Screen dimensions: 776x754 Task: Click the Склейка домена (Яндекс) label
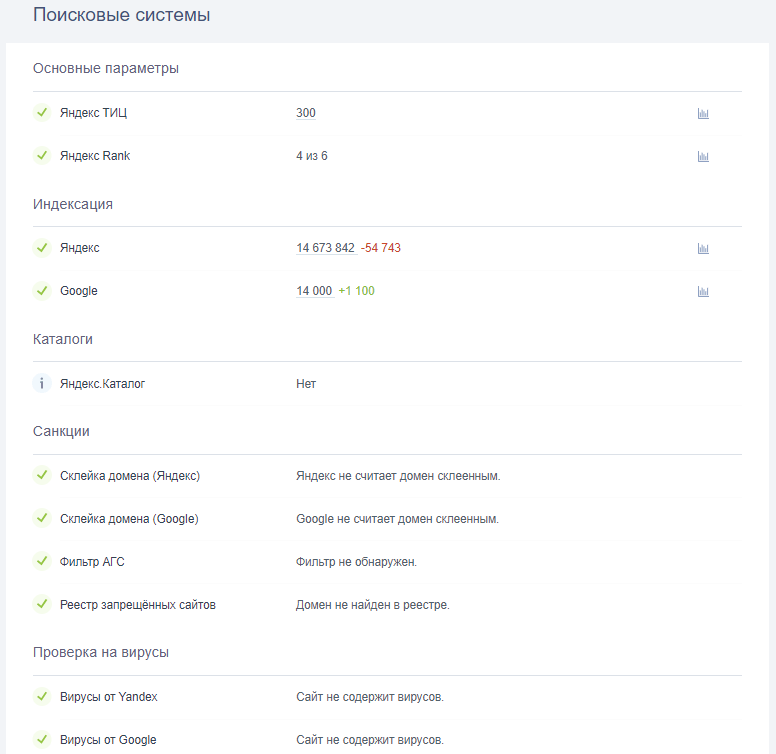(x=130, y=475)
